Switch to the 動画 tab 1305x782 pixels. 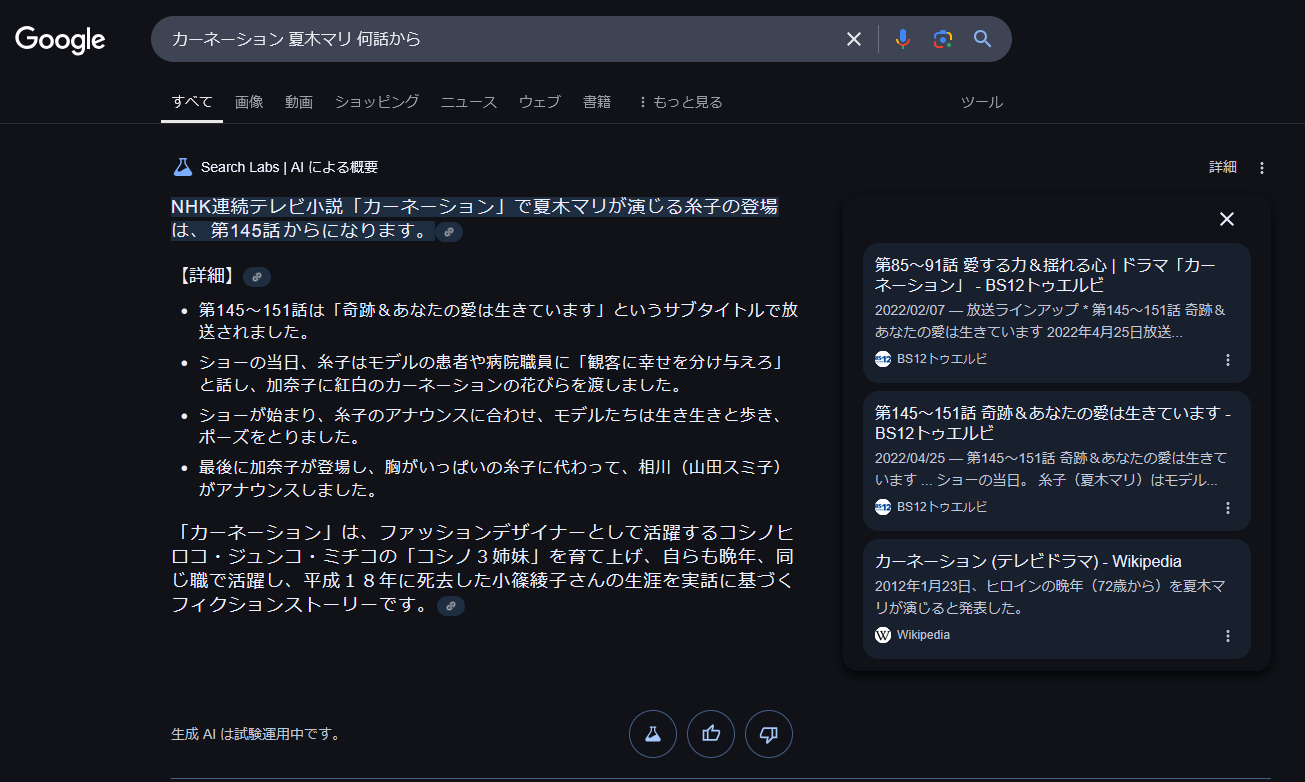point(299,102)
